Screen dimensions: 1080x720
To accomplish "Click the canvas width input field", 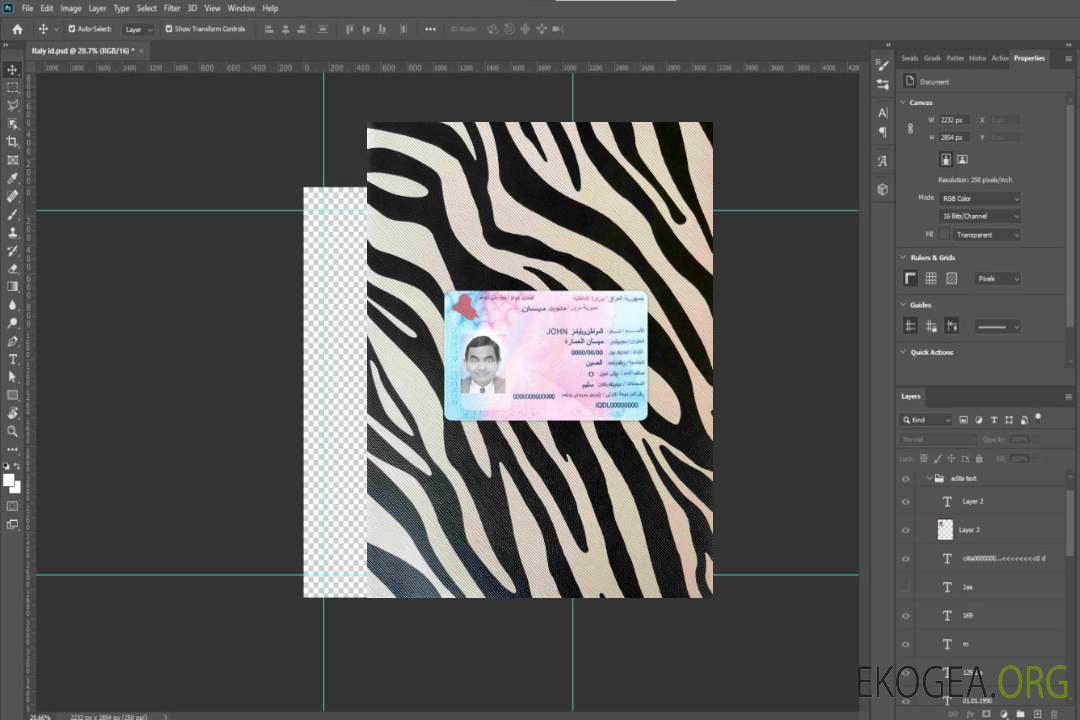I will coord(953,120).
